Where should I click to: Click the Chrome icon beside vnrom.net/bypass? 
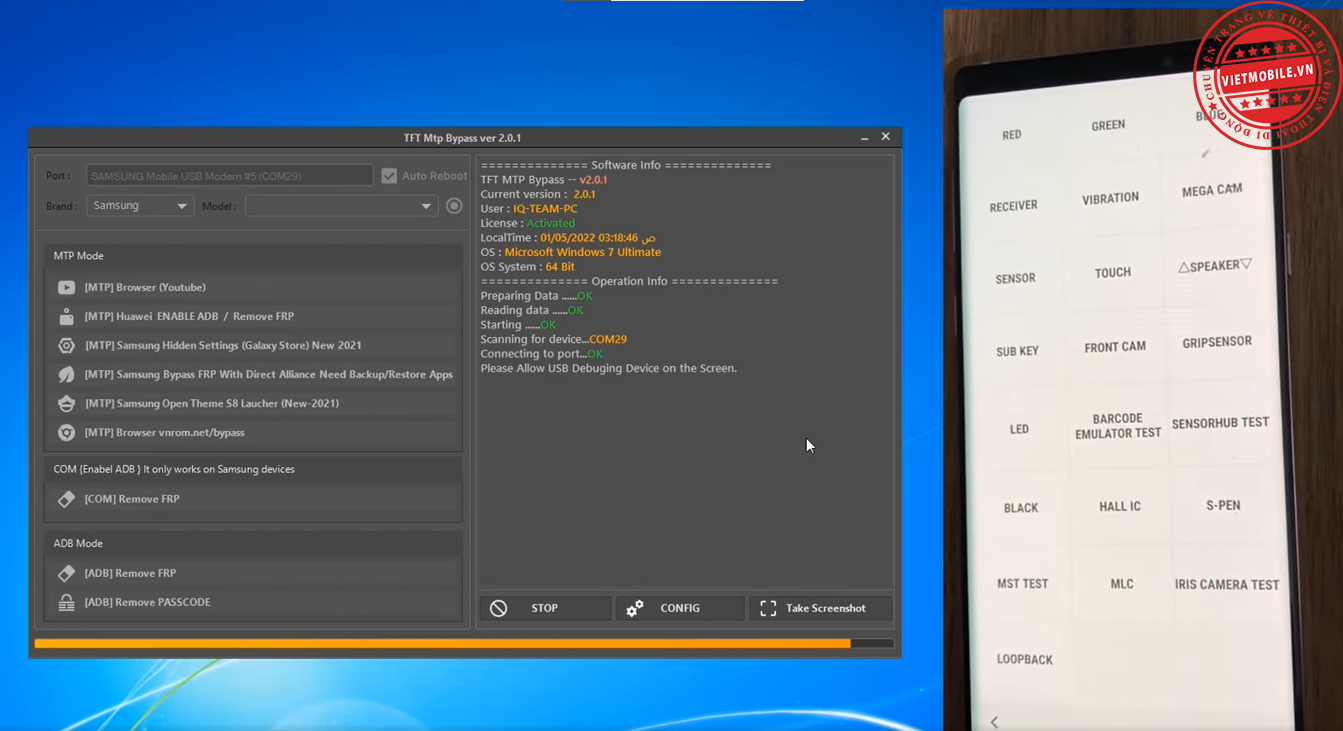pos(66,432)
